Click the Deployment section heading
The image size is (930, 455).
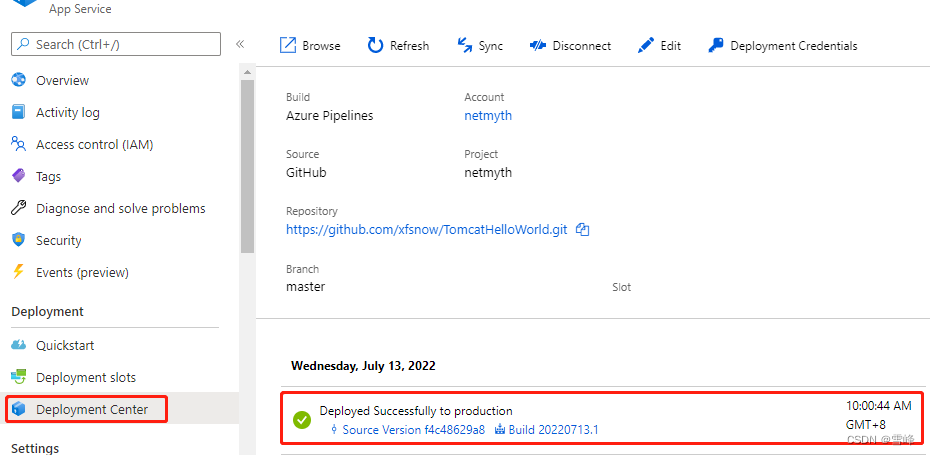47,311
